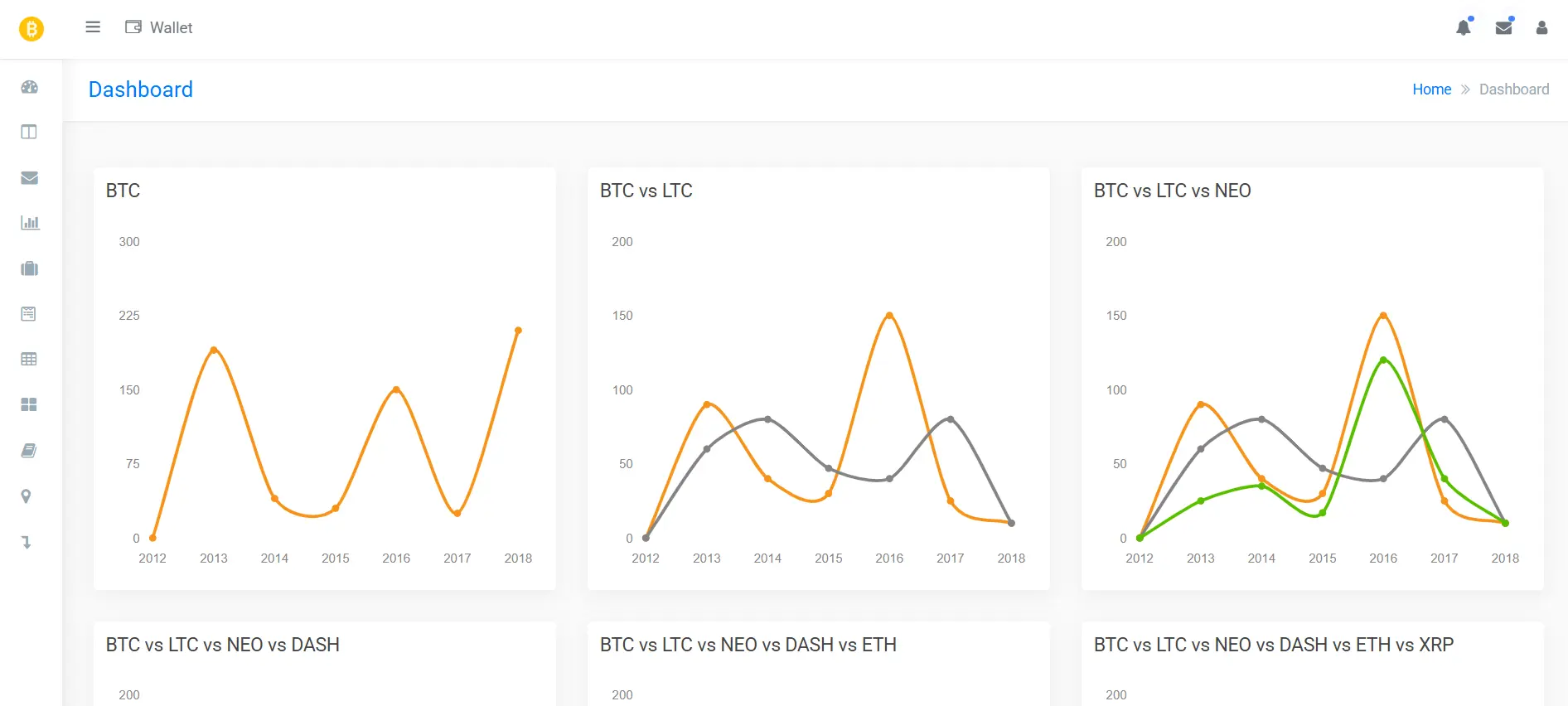Open the email envelope icon in sidebar
Screen dimensions: 1568x706
[x=28, y=177]
